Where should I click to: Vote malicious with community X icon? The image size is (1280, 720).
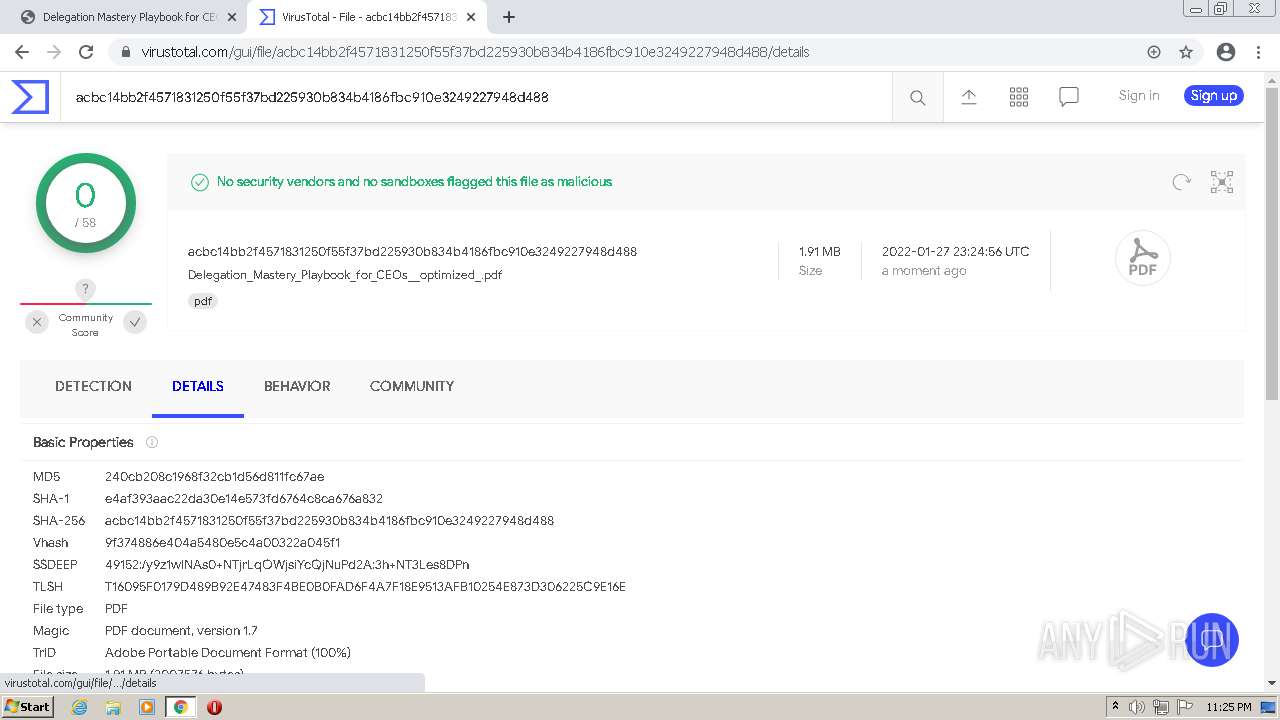tap(37, 322)
